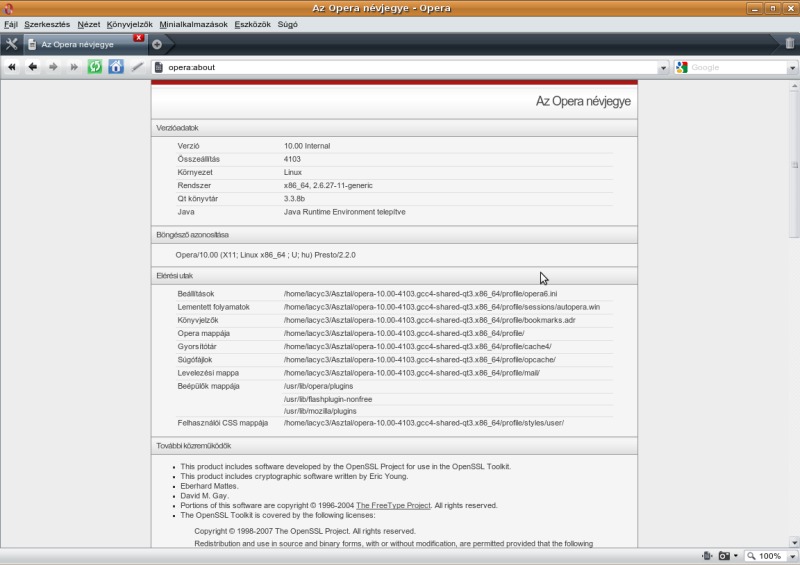This screenshot has height=565, width=800.
Task: Click the styles/user/ CSS folder path
Action: pos(424,423)
